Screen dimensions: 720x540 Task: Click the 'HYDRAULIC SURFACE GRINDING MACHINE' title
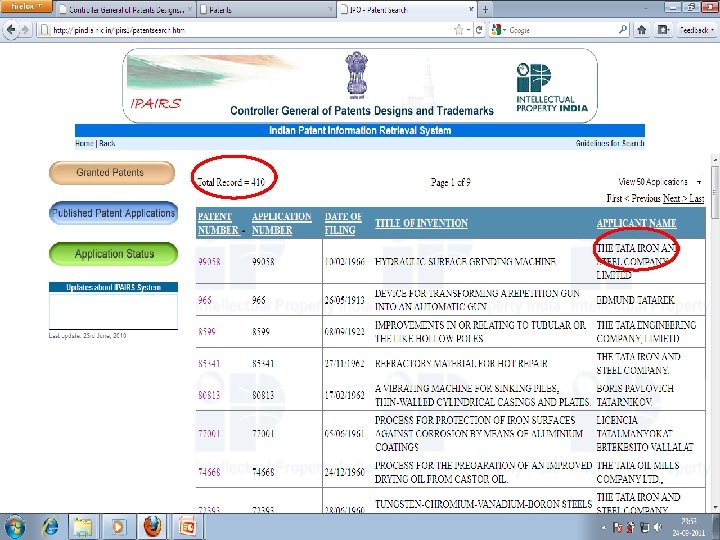click(x=465, y=262)
